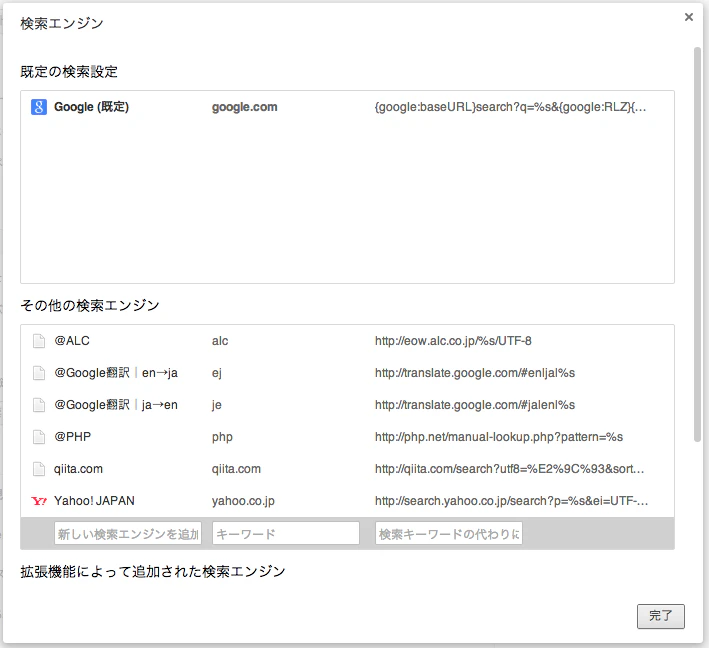Select the Yahoo! JAPAN engine name

(94, 501)
